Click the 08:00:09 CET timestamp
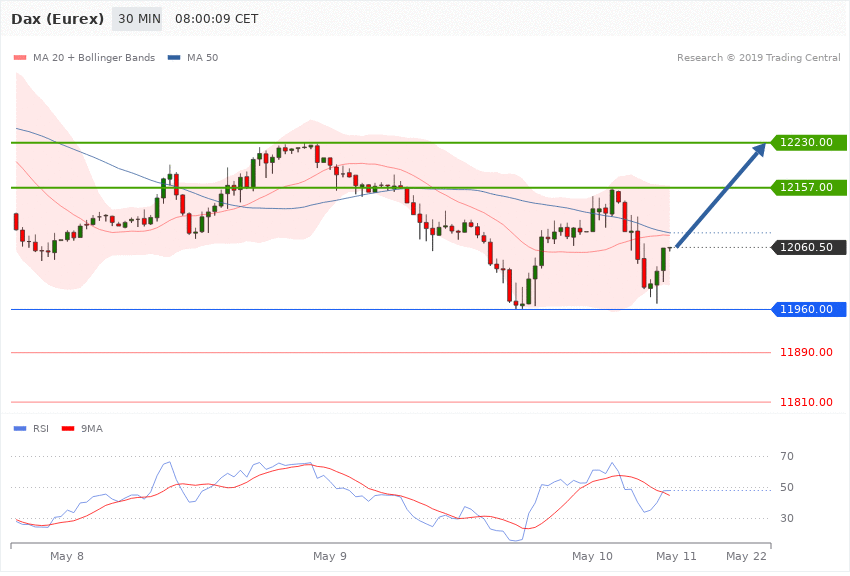This screenshot has width=850, height=576. click(x=216, y=19)
